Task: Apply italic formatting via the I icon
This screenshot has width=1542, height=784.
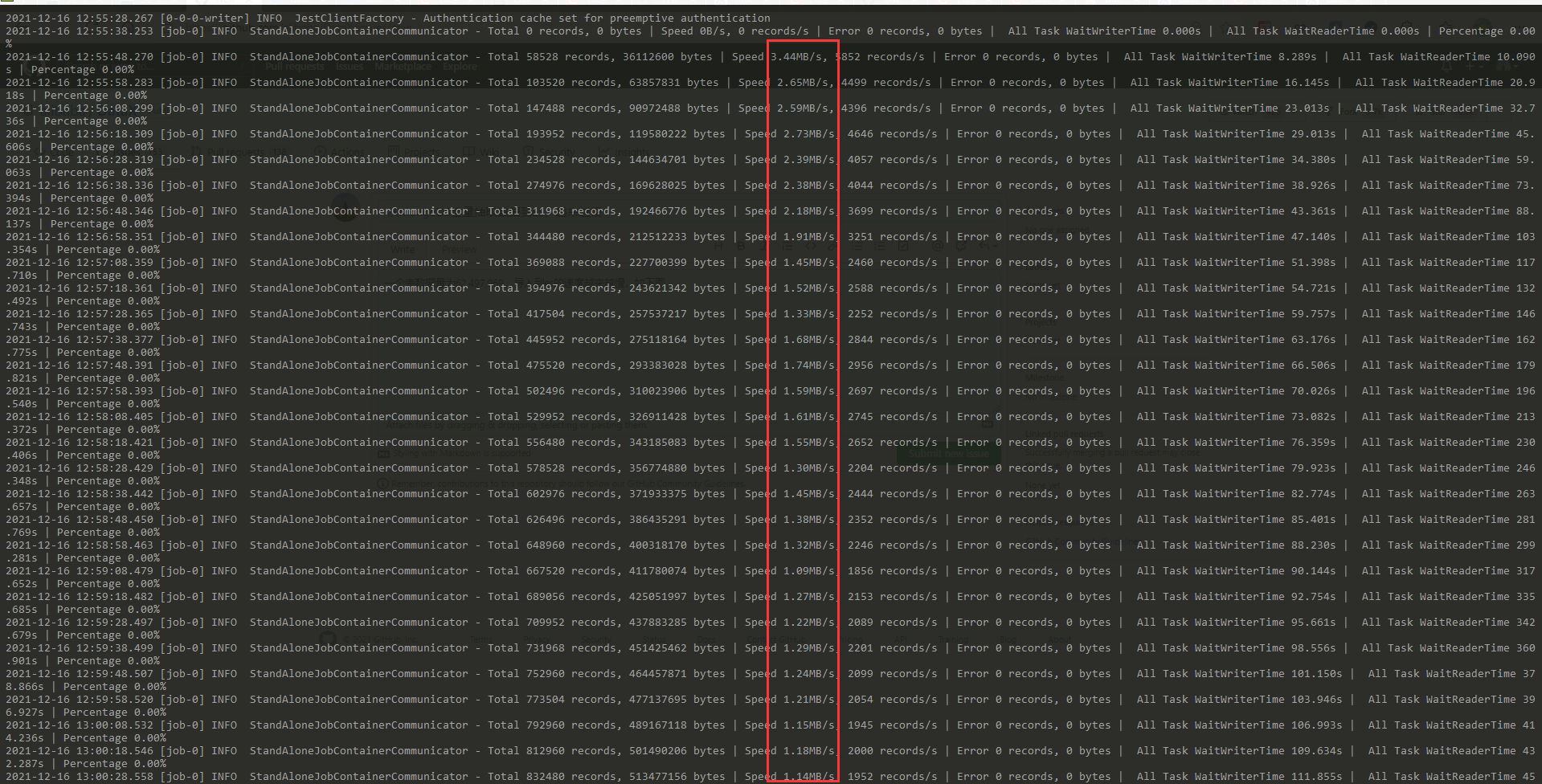Action: (x=763, y=247)
